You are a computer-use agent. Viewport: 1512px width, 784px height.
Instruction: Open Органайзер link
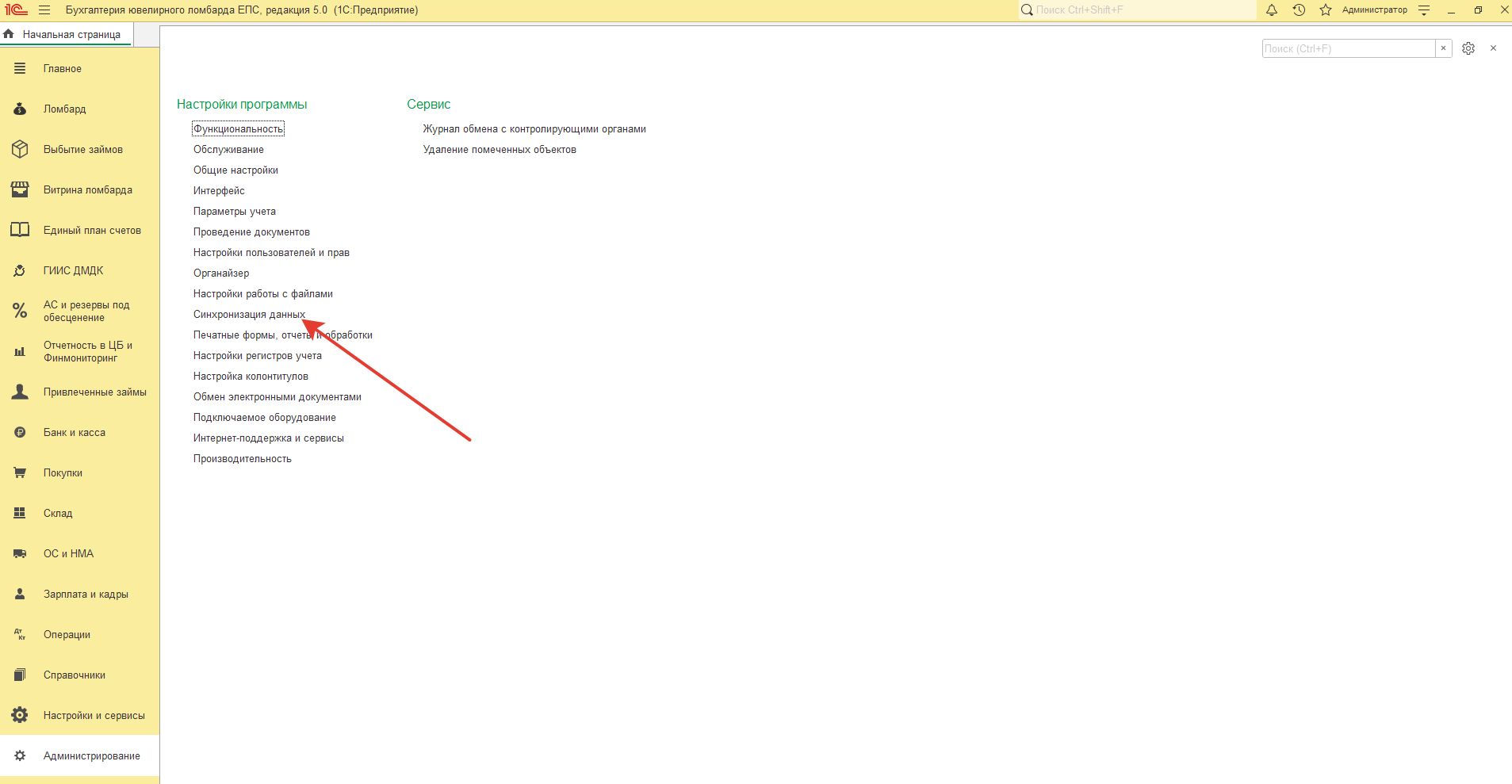point(221,273)
